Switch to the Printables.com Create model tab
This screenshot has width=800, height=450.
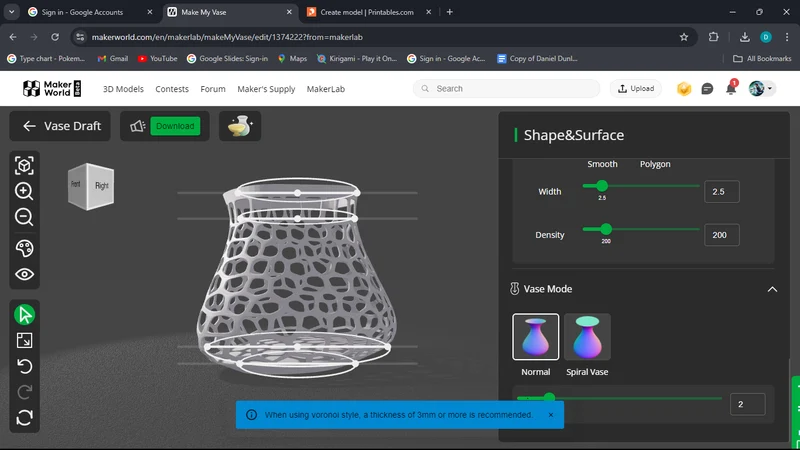pyautogui.click(x=368, y=12)
